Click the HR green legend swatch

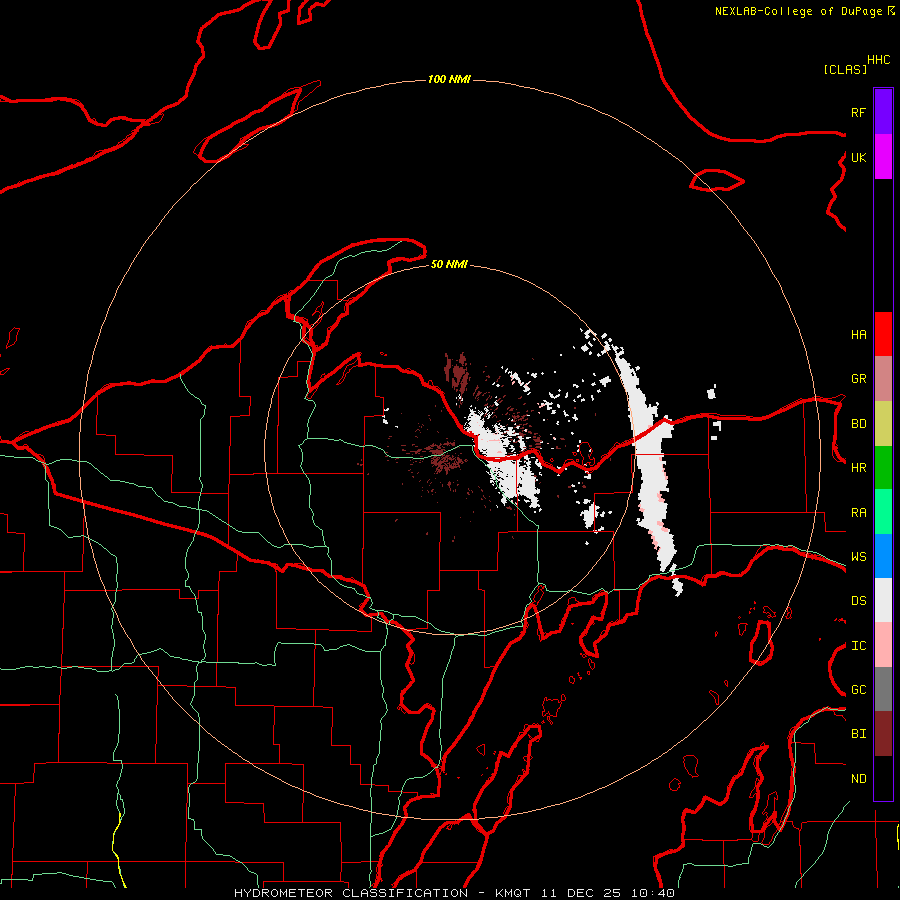[x=883, y=468]
